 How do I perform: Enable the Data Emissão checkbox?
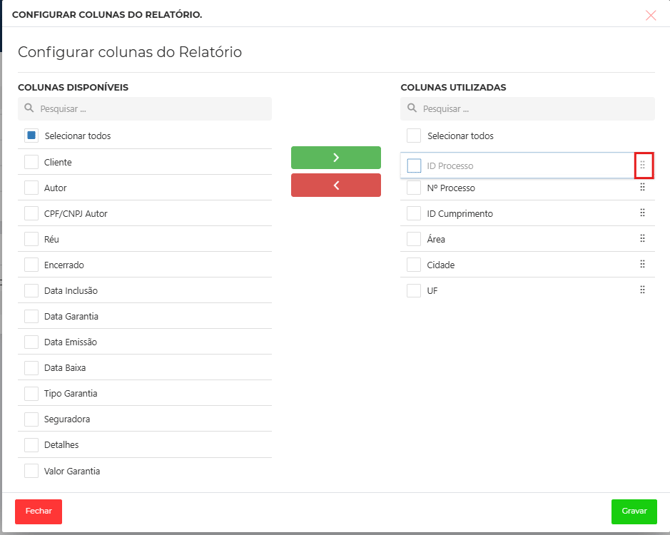click(32, 342)
